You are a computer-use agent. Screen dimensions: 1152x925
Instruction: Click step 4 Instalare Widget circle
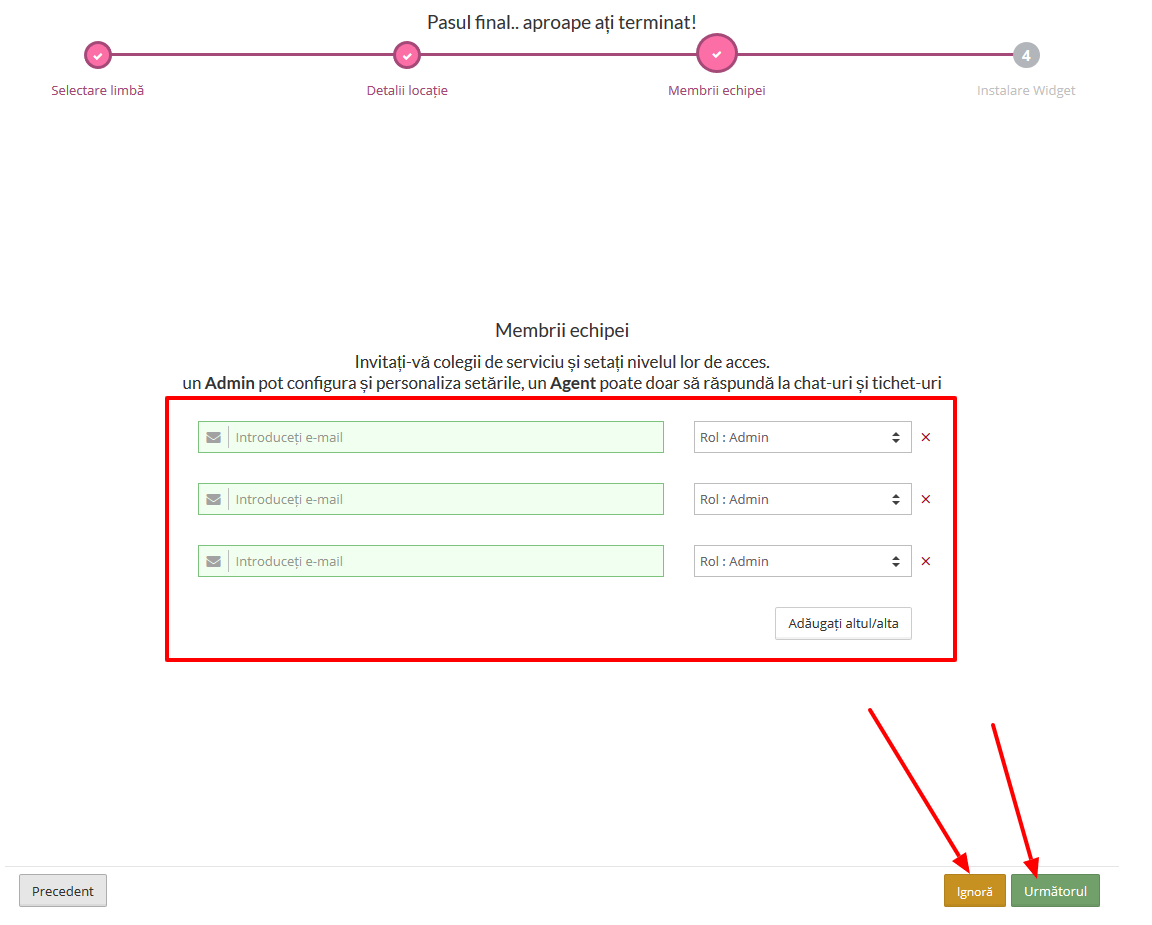click(x=1026, y=55)
